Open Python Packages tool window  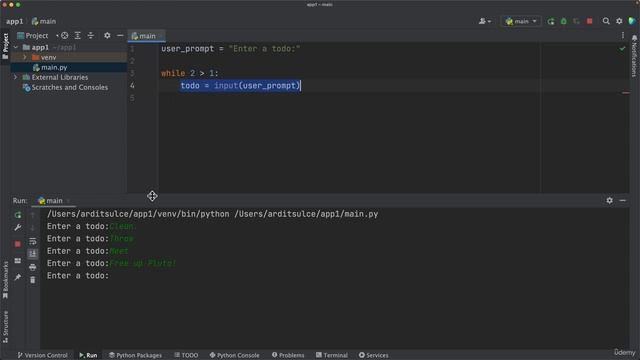click(135, 355)
